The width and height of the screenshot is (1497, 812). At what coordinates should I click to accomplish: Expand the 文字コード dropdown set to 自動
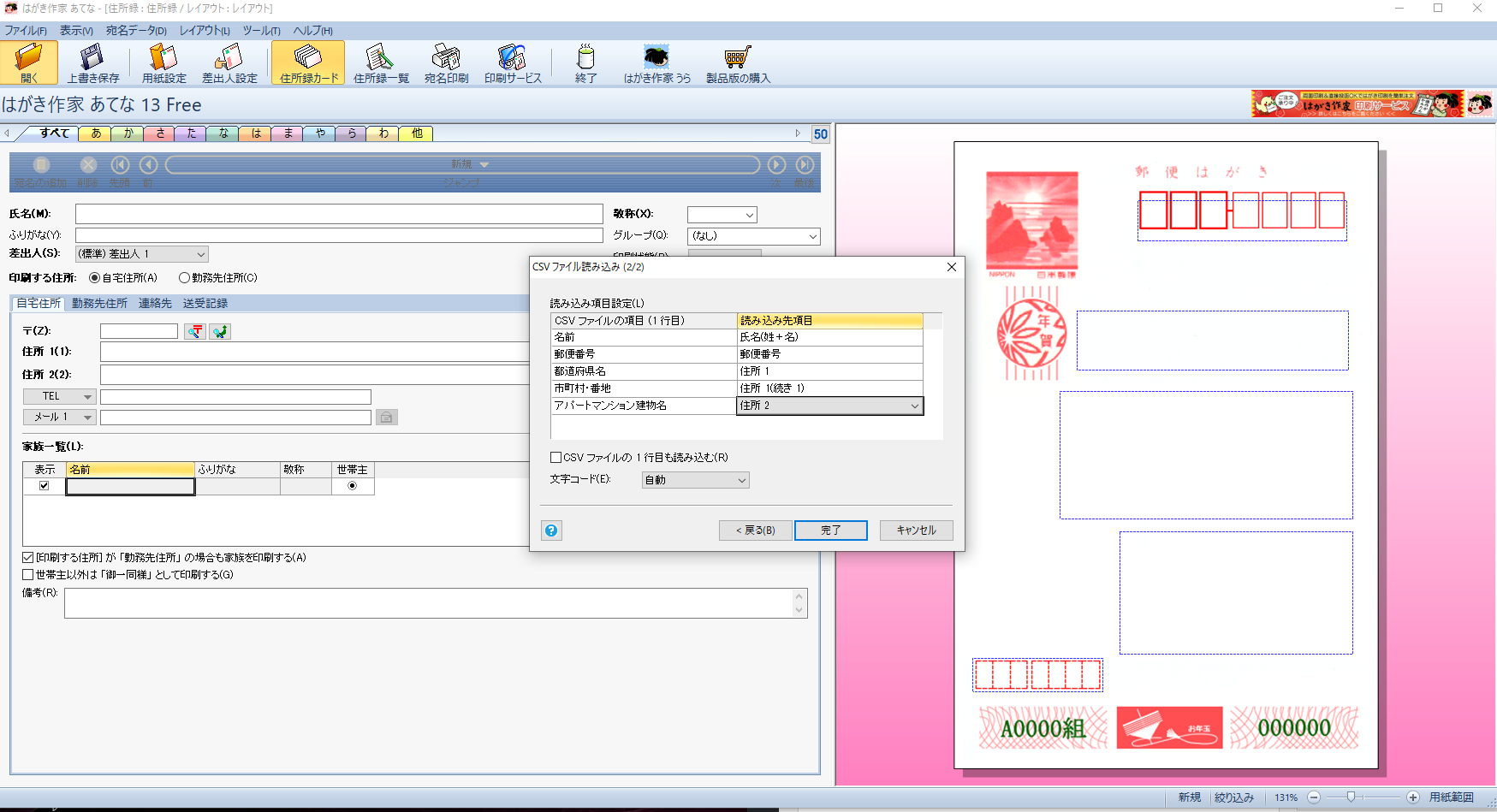pos(695,481)
